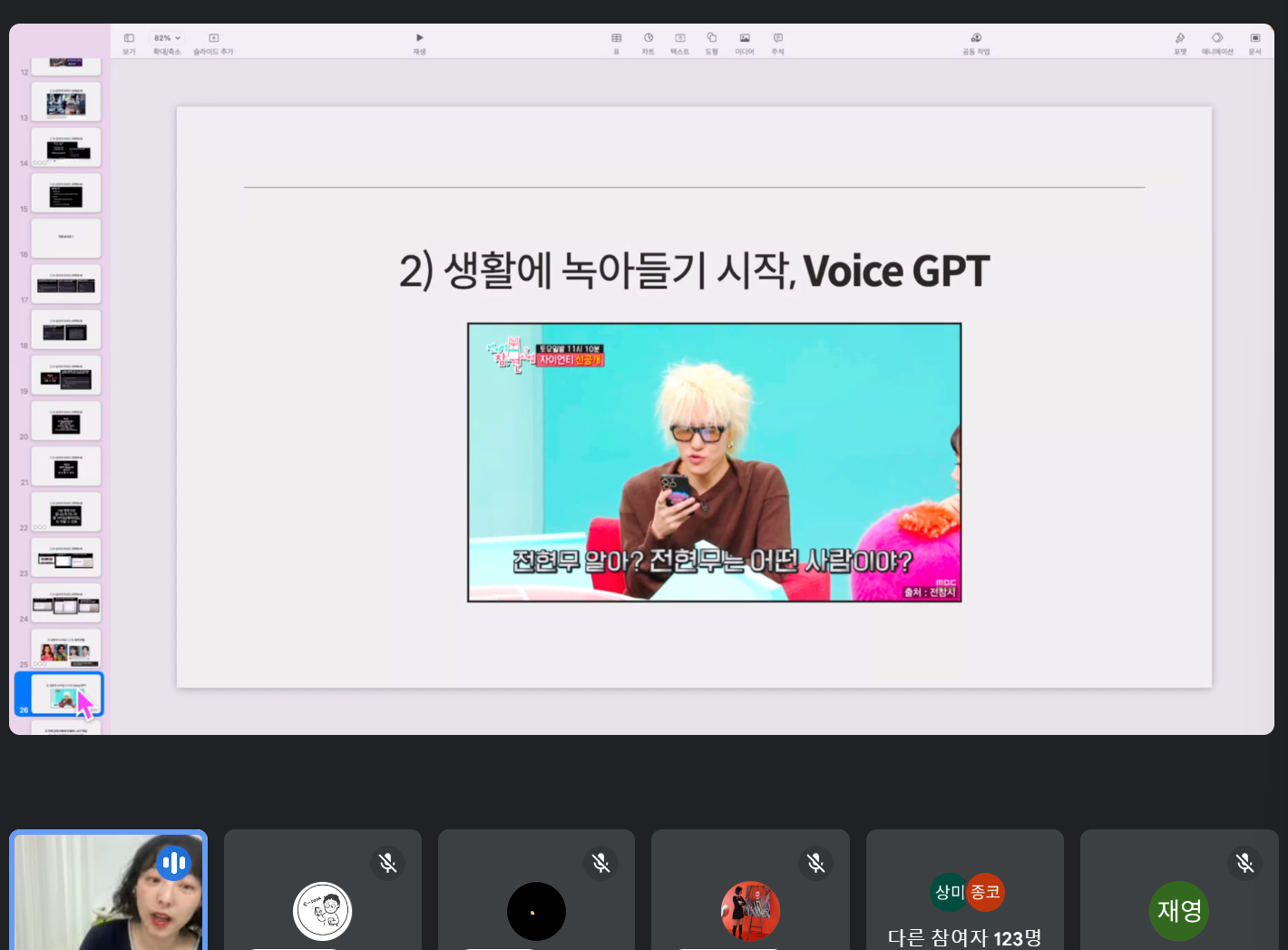Select slide 22 thumbnail in navigator
The image size is (1288, 950).
click(x=66, y=512)
